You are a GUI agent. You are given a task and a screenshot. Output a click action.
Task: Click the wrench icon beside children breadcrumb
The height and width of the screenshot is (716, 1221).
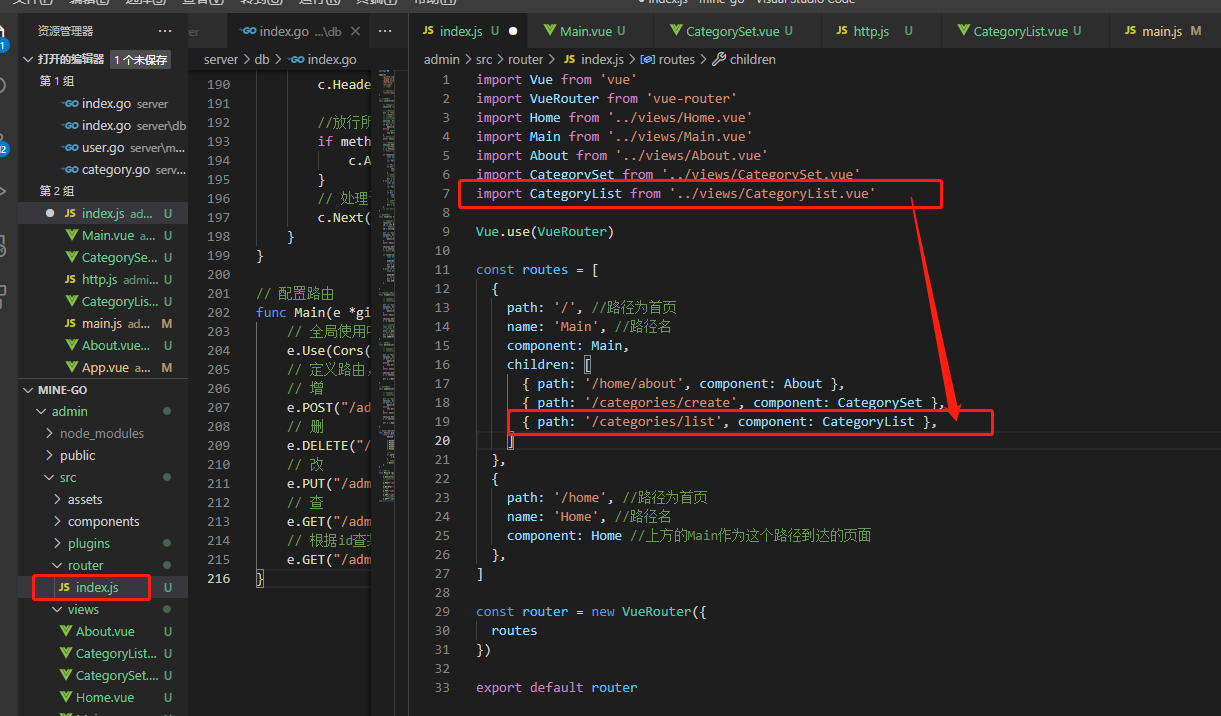tap(719, 60)
